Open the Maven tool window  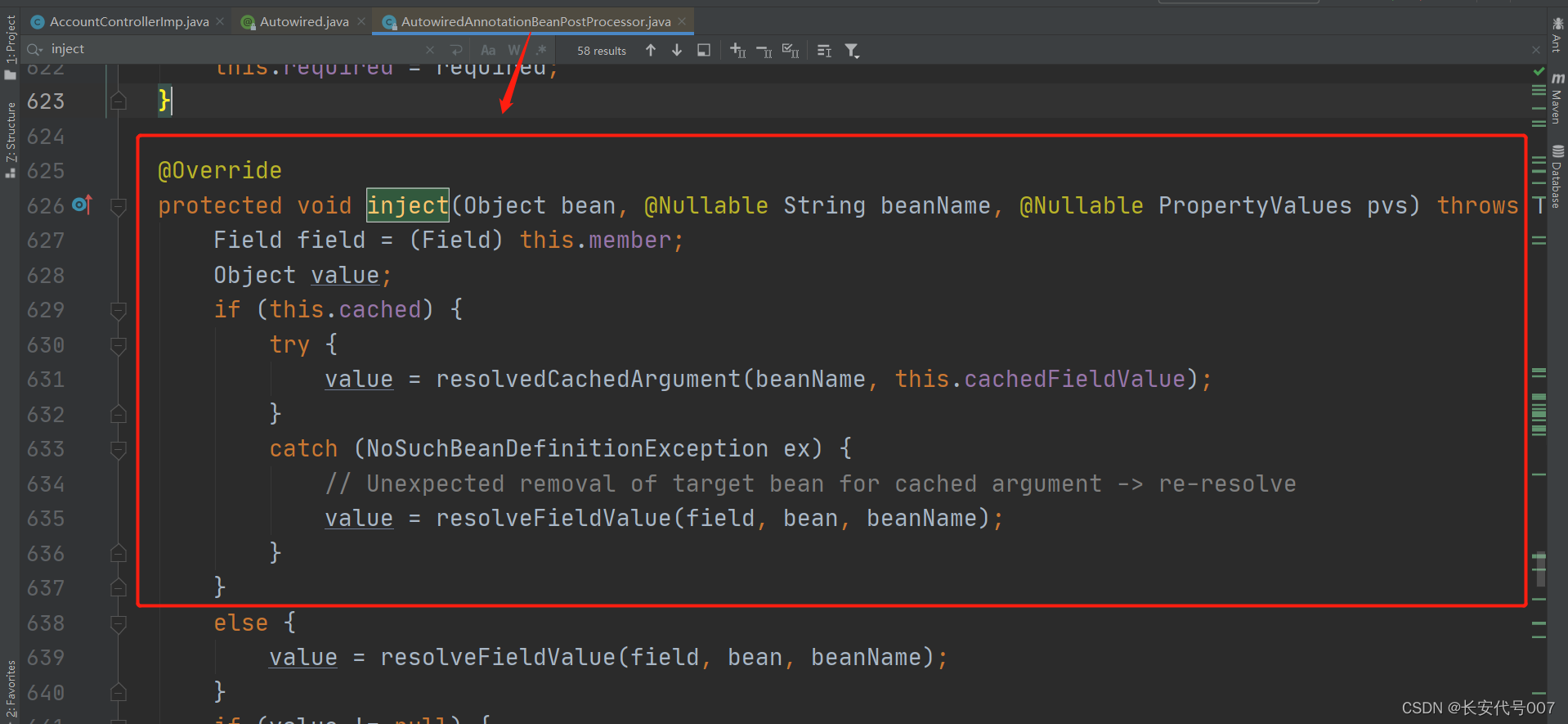1557,98
